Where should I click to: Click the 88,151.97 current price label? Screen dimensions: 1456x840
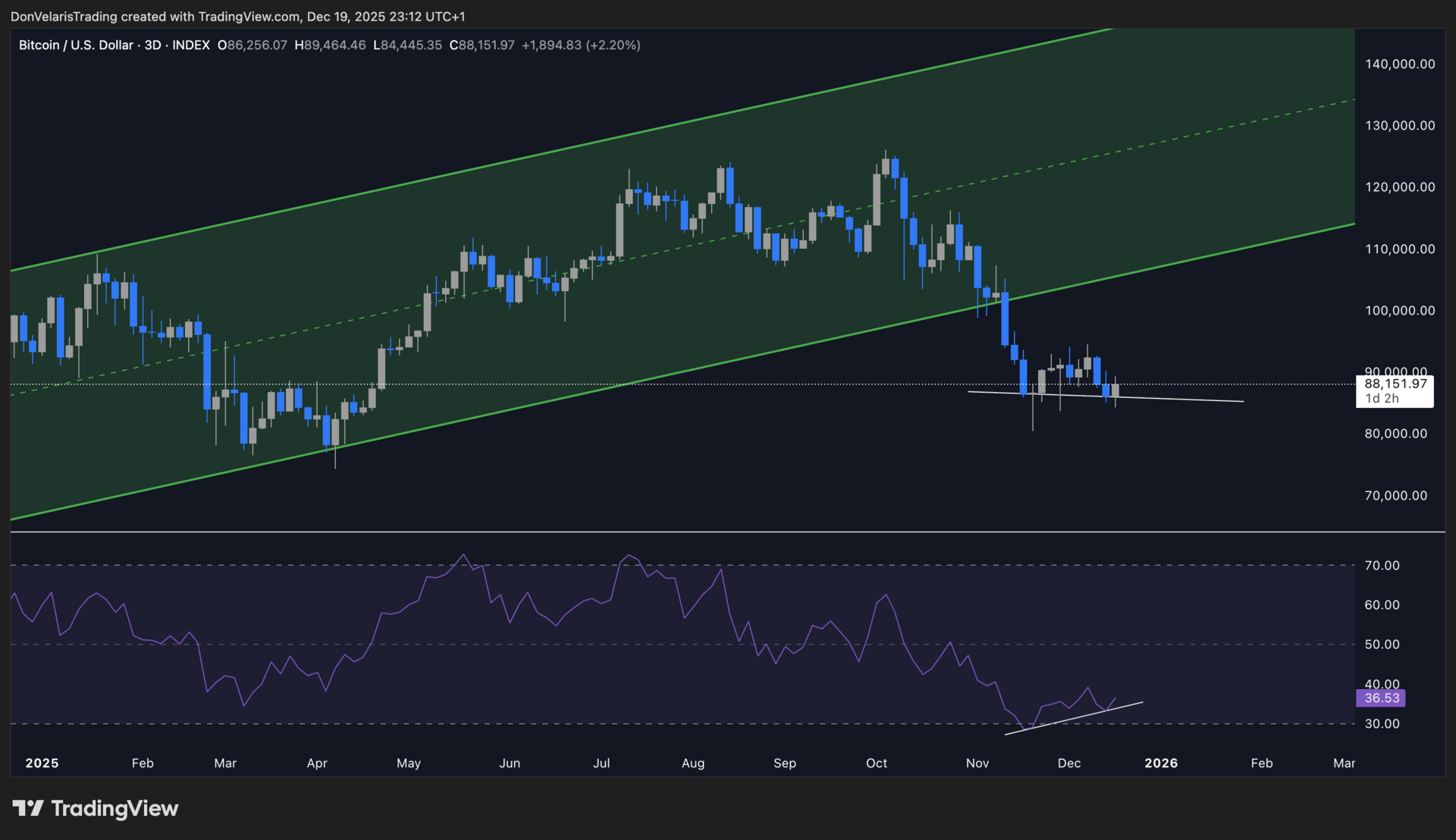pos(1395,384)
